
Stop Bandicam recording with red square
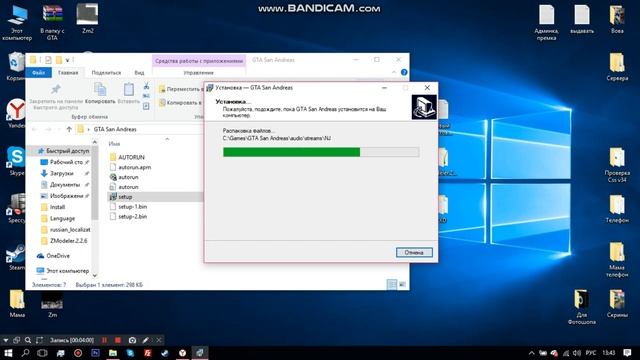tap(118, 340)
